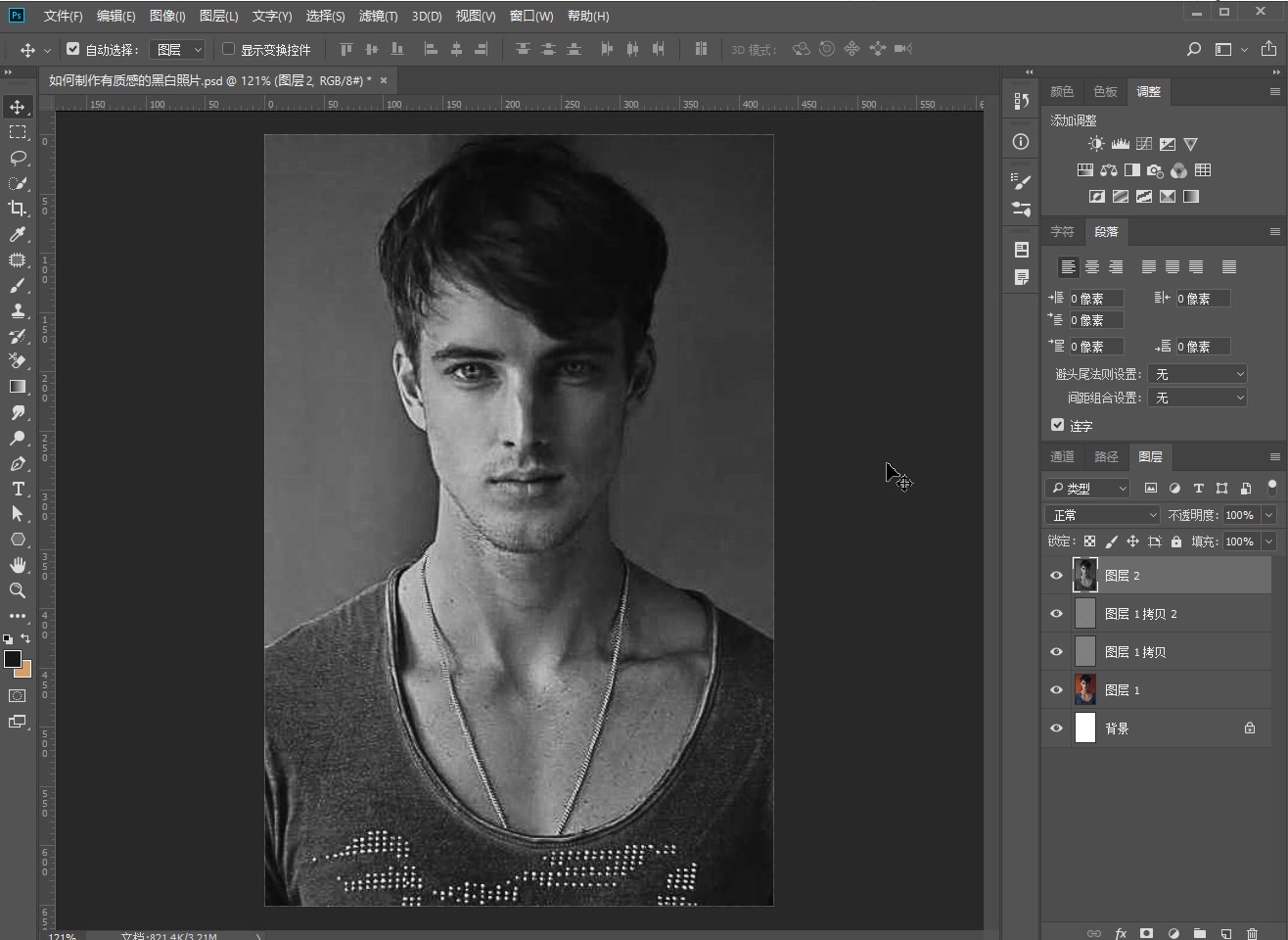
Task: Select the Pen tool
Action: tap(18, 463)
